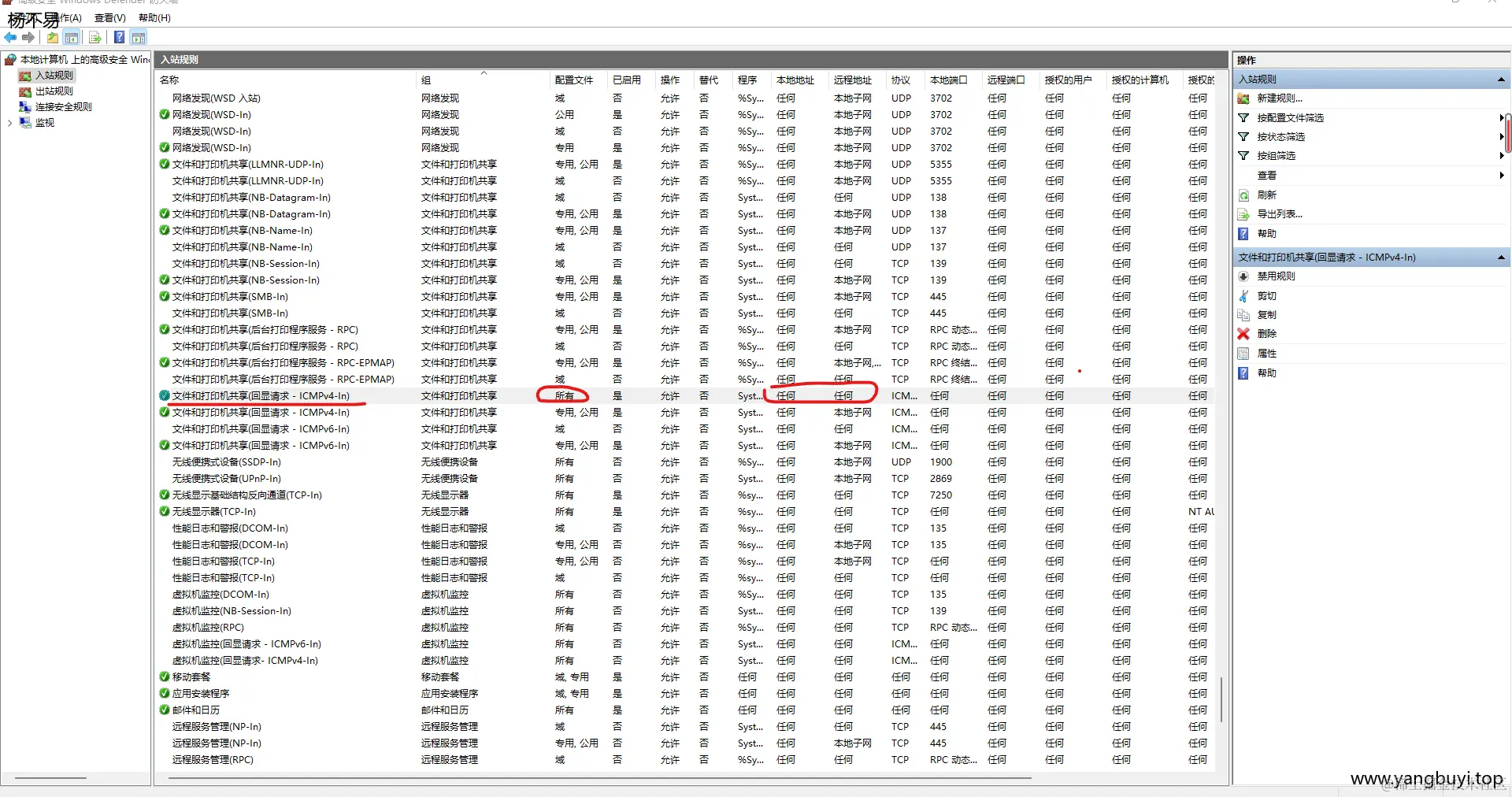Screen dimensions: 1512x797
Task: Click the blue Back arrow in the toolbar
Action: click(x=11, y=37)
